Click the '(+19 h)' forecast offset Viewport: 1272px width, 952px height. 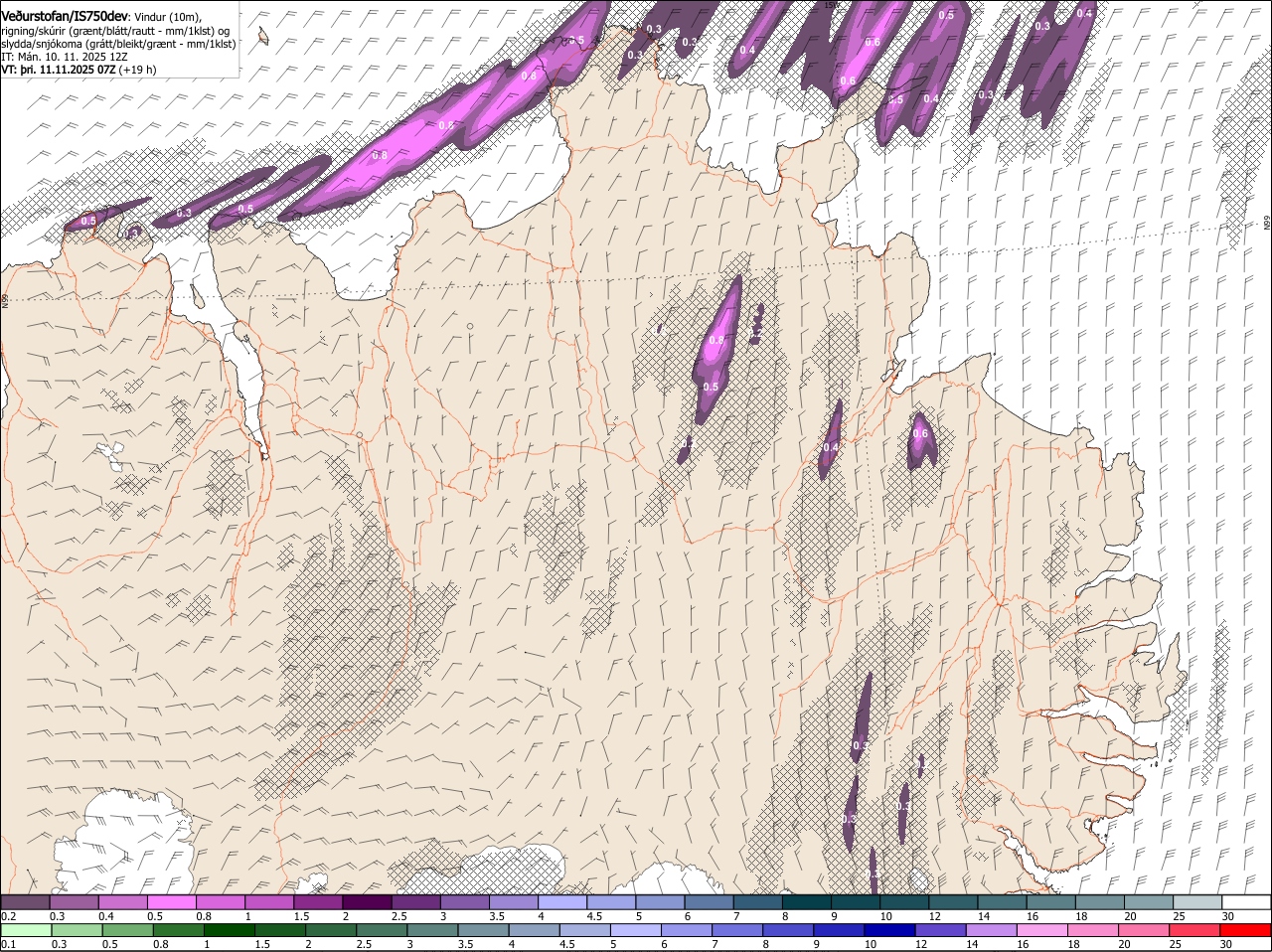[x=137, y=70]
